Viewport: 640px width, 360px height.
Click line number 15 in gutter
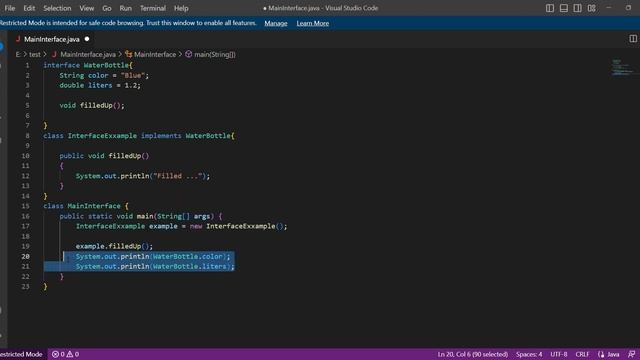25,206
